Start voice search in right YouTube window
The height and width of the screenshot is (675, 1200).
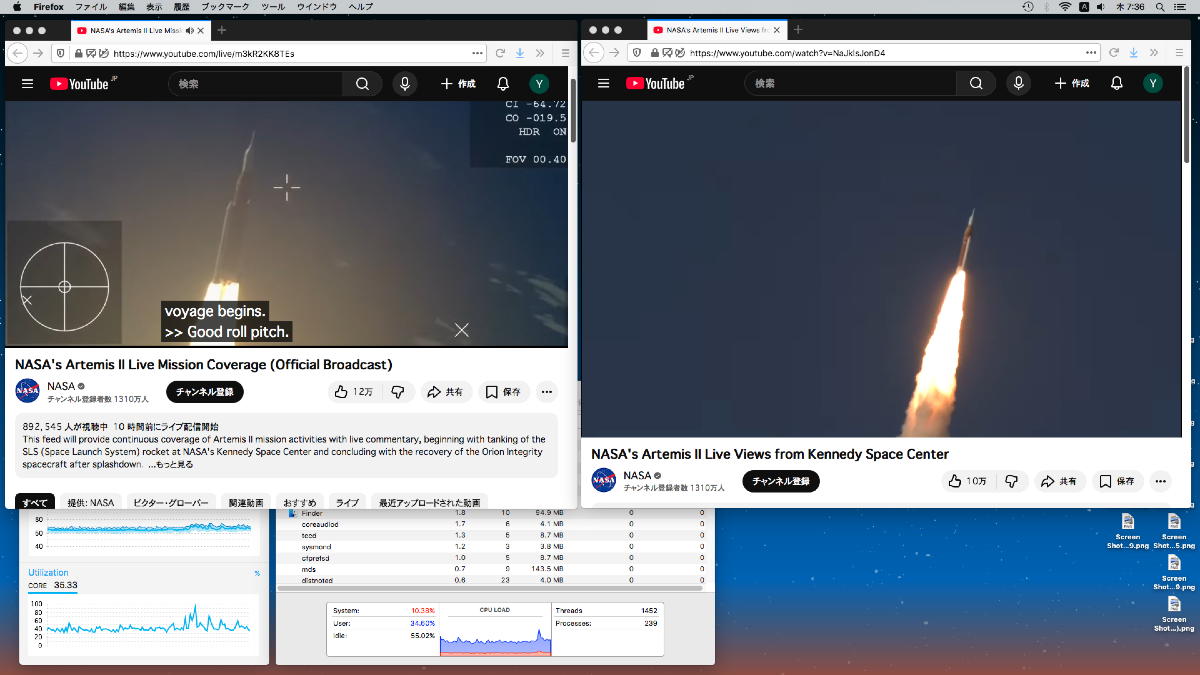1019,84
